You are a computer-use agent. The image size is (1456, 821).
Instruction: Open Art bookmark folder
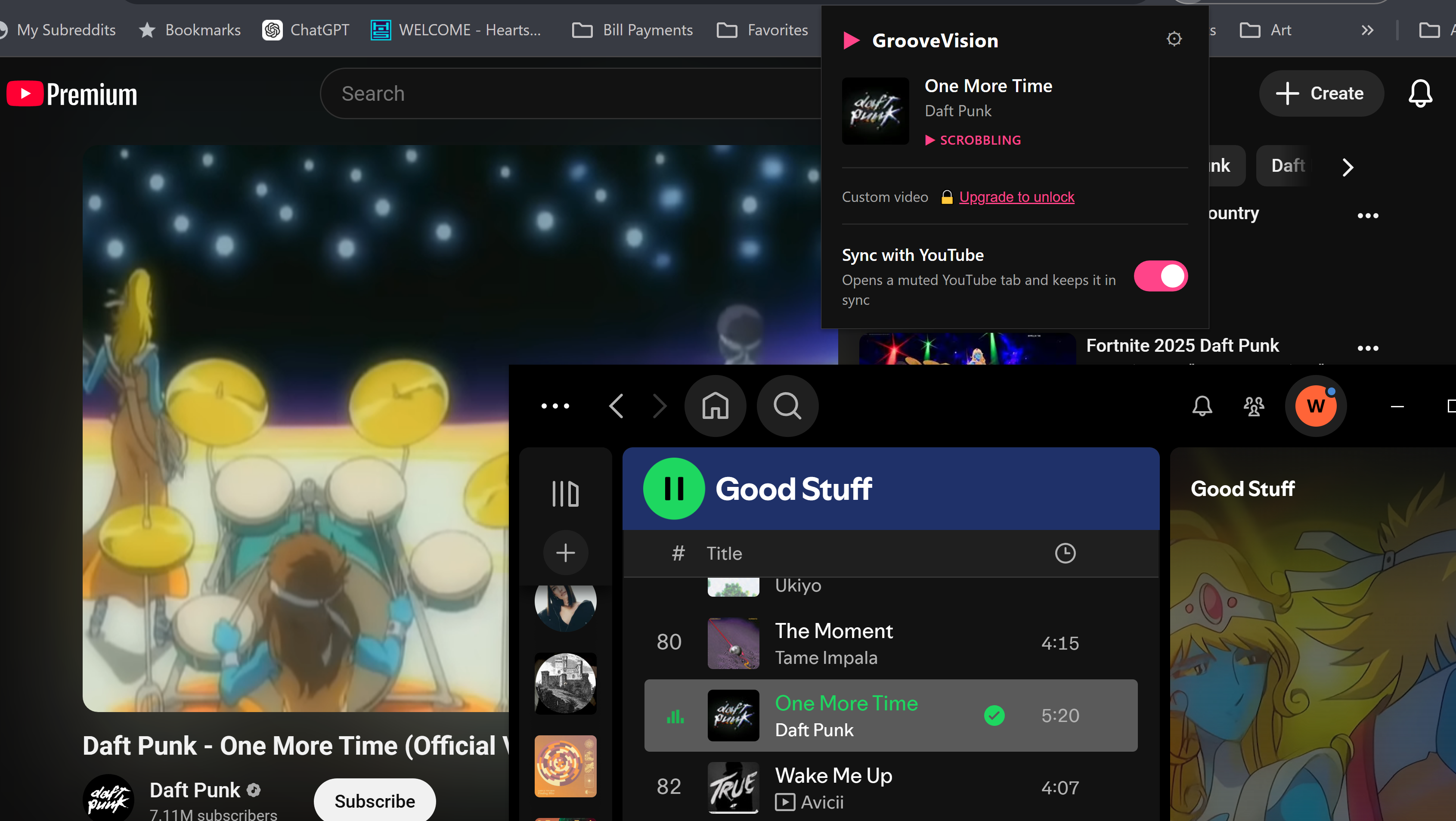tap(1266, 30)
